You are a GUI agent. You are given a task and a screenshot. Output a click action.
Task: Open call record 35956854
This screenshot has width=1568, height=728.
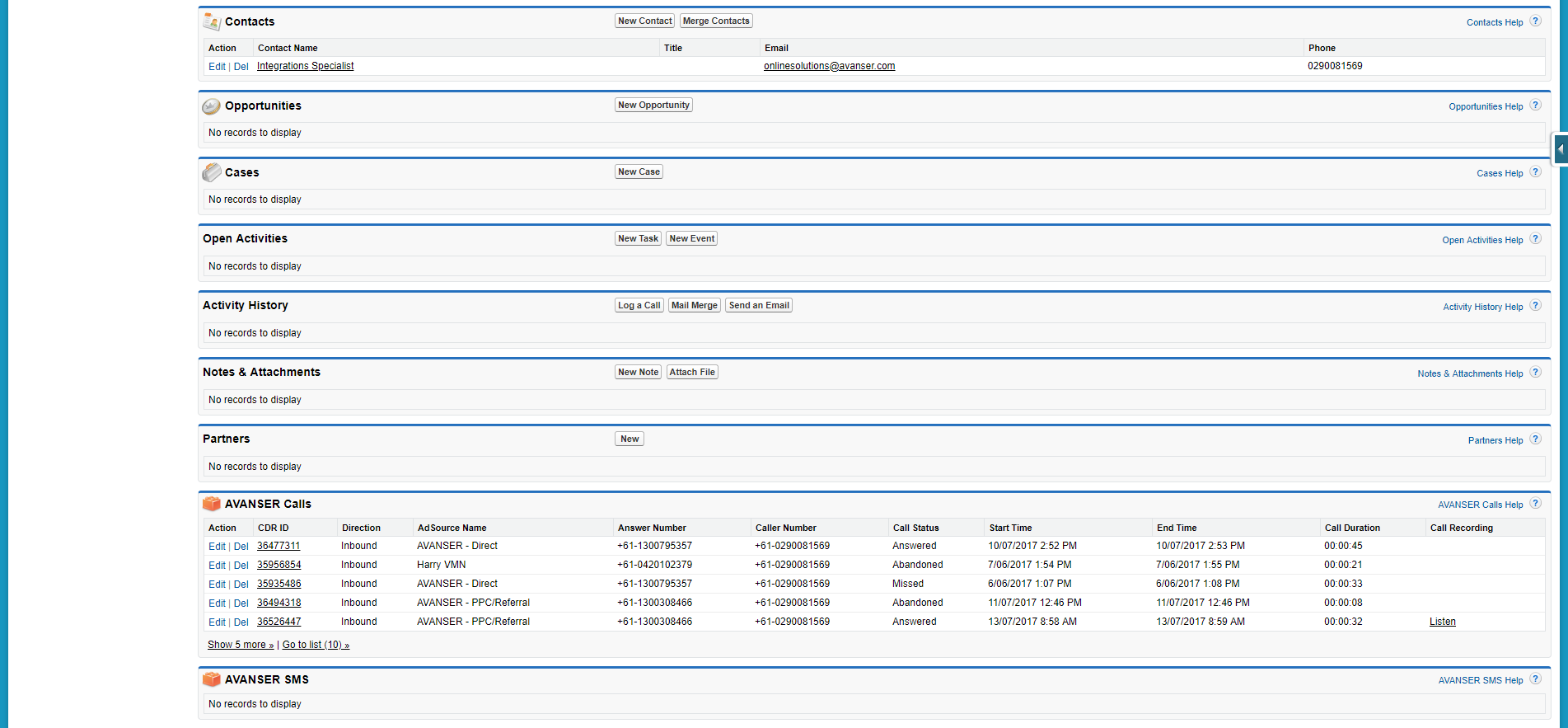pos(279,565)
